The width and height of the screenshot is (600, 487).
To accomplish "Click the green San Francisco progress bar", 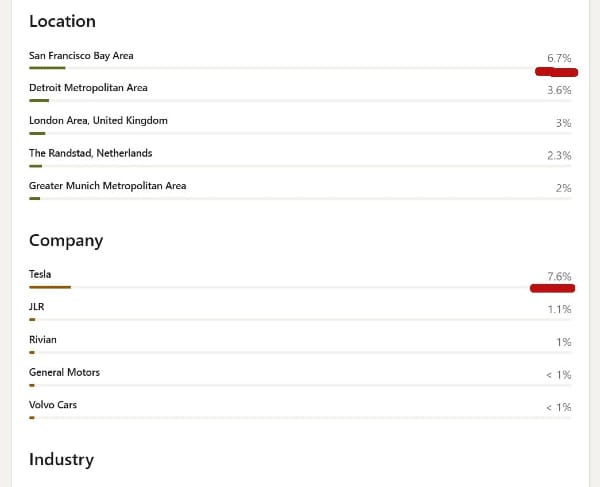I will click(47, 68).
